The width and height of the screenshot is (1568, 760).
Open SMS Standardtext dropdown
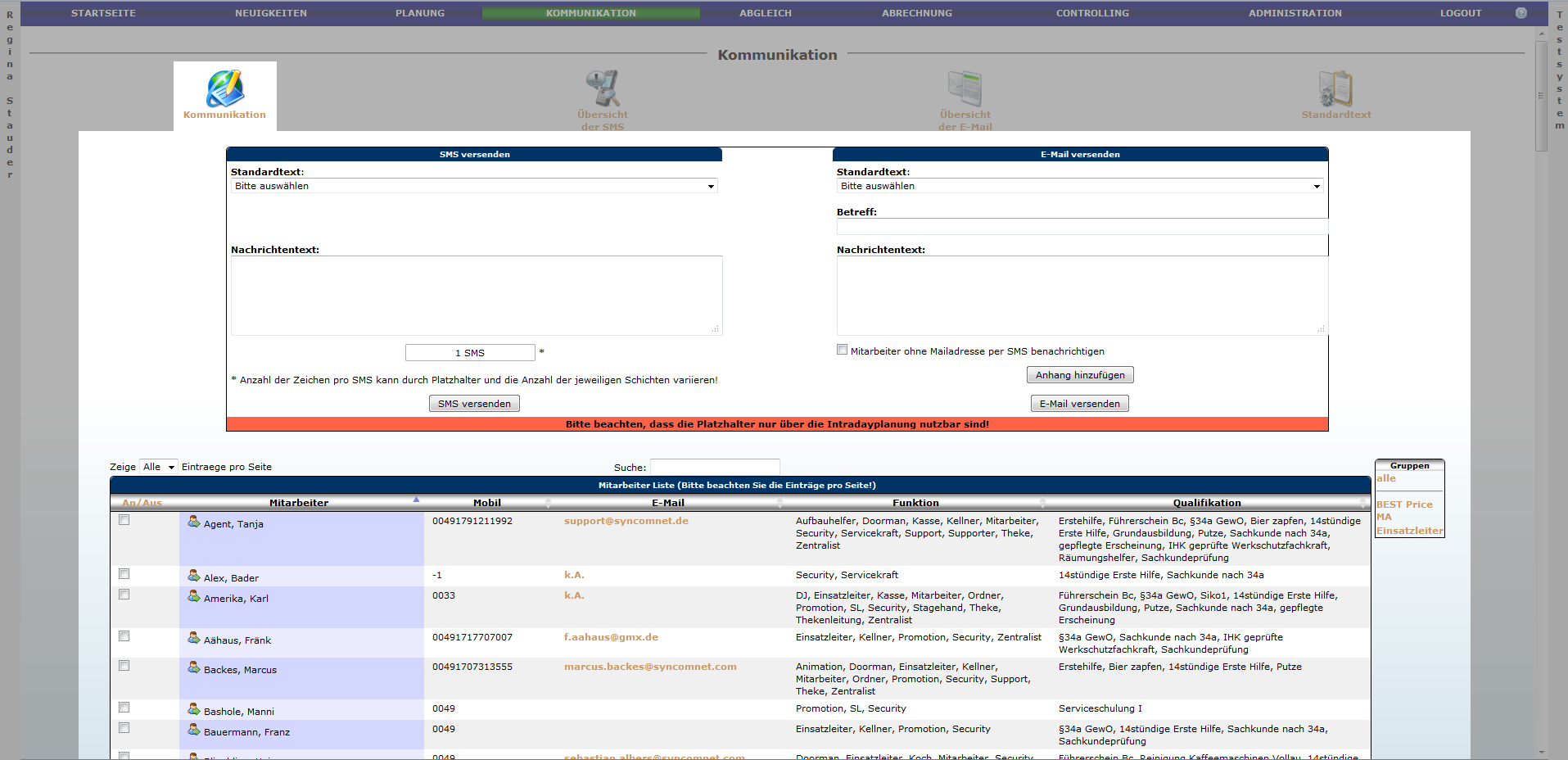(x=474, y=186)
